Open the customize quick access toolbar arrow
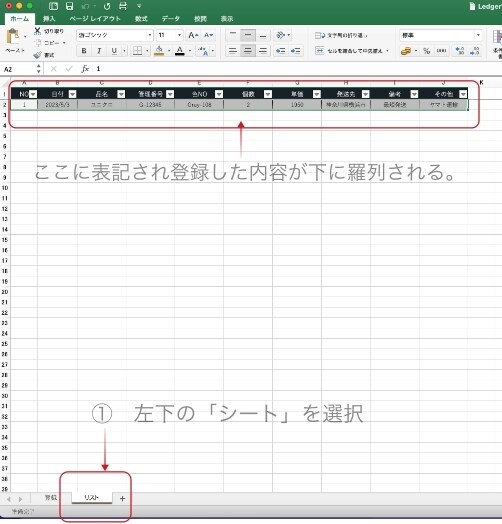 click(x=139, y=6)
